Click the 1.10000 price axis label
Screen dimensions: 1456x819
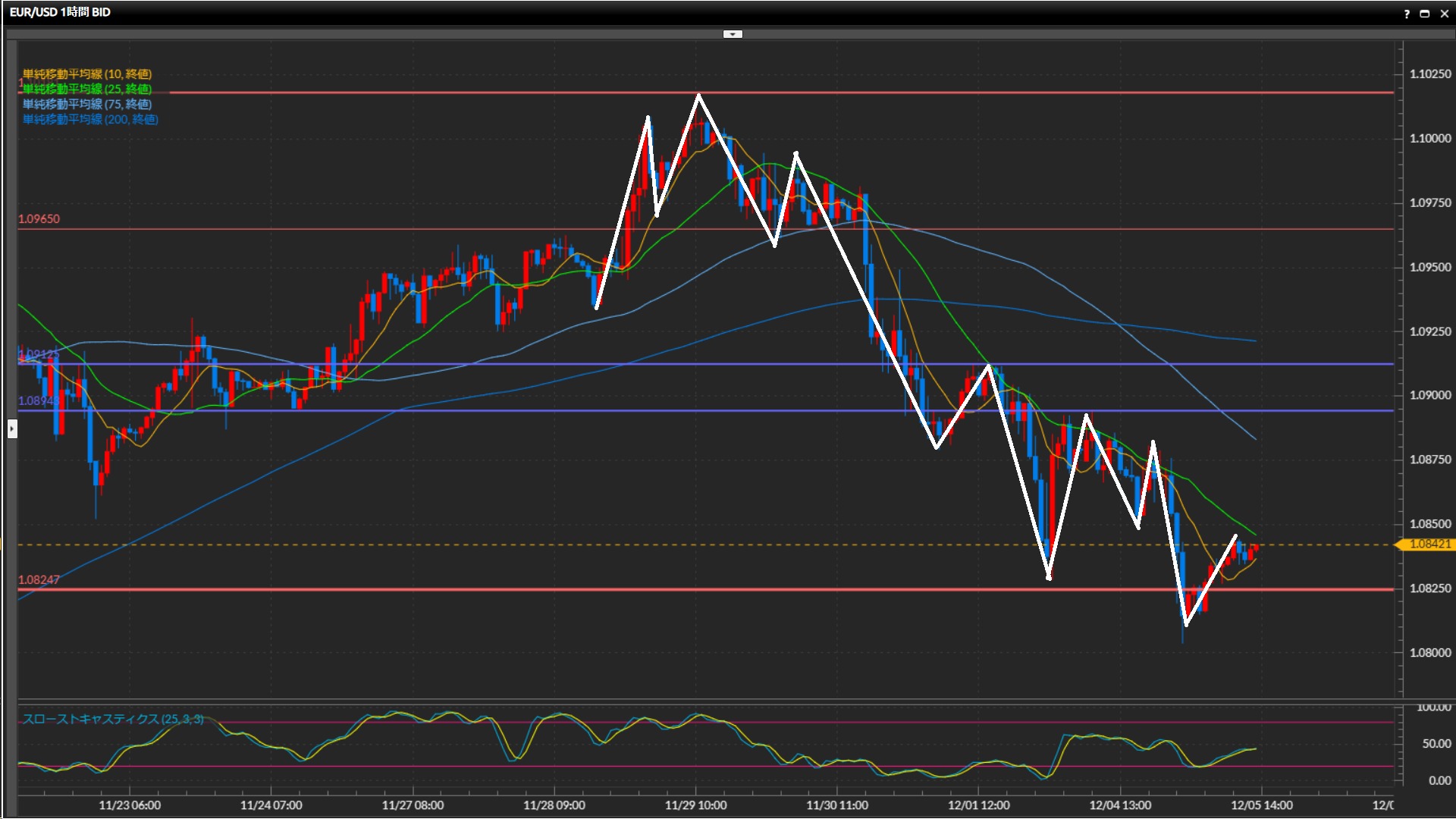click(x=1430, y=138)
